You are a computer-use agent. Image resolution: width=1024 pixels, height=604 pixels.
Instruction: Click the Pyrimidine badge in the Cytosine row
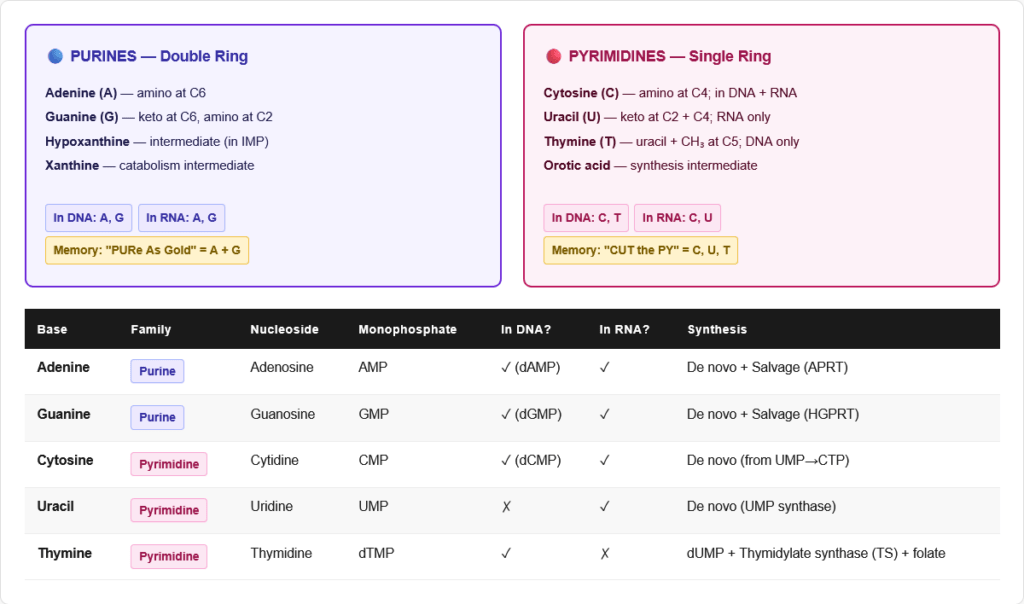(x=168, y=464)
